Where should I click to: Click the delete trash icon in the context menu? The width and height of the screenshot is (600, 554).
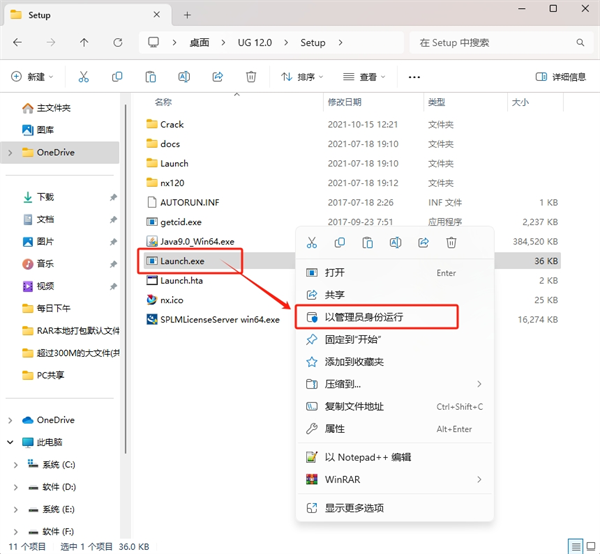[451, 242]
